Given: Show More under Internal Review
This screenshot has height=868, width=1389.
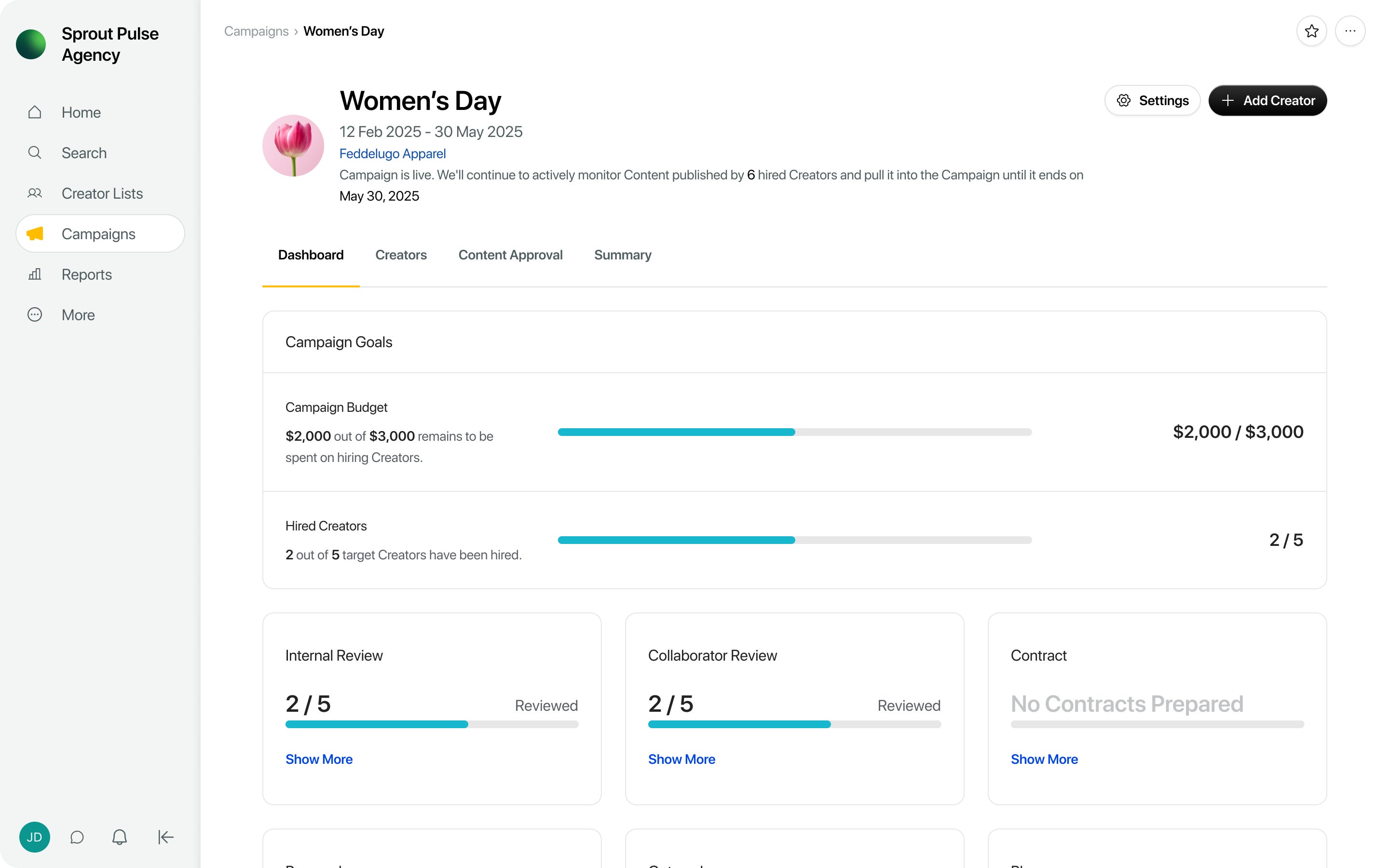Looking at the screenshot, I should (x=318, y=759).
